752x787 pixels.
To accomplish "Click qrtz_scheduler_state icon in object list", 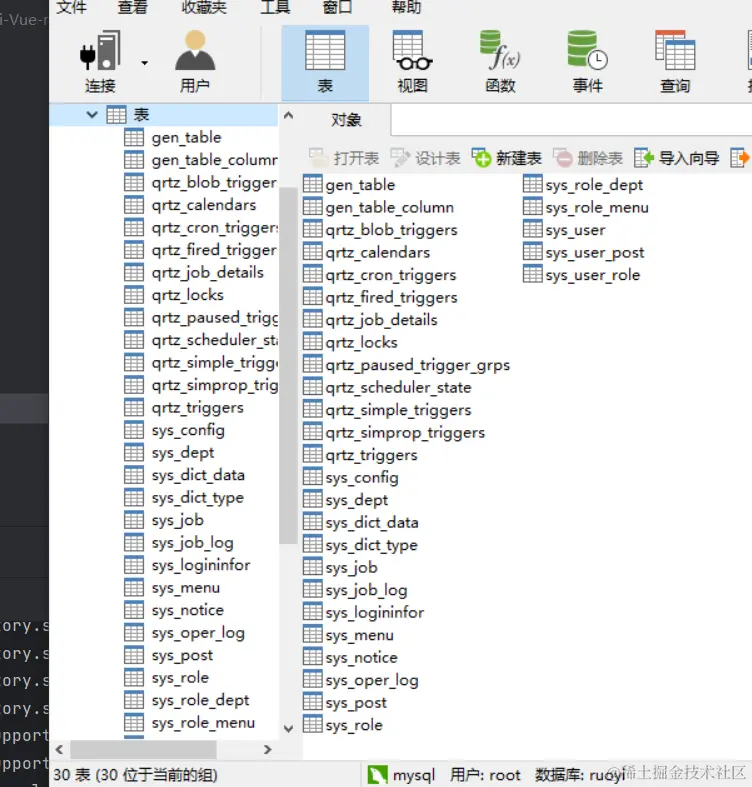I will [x=313, y=386].
